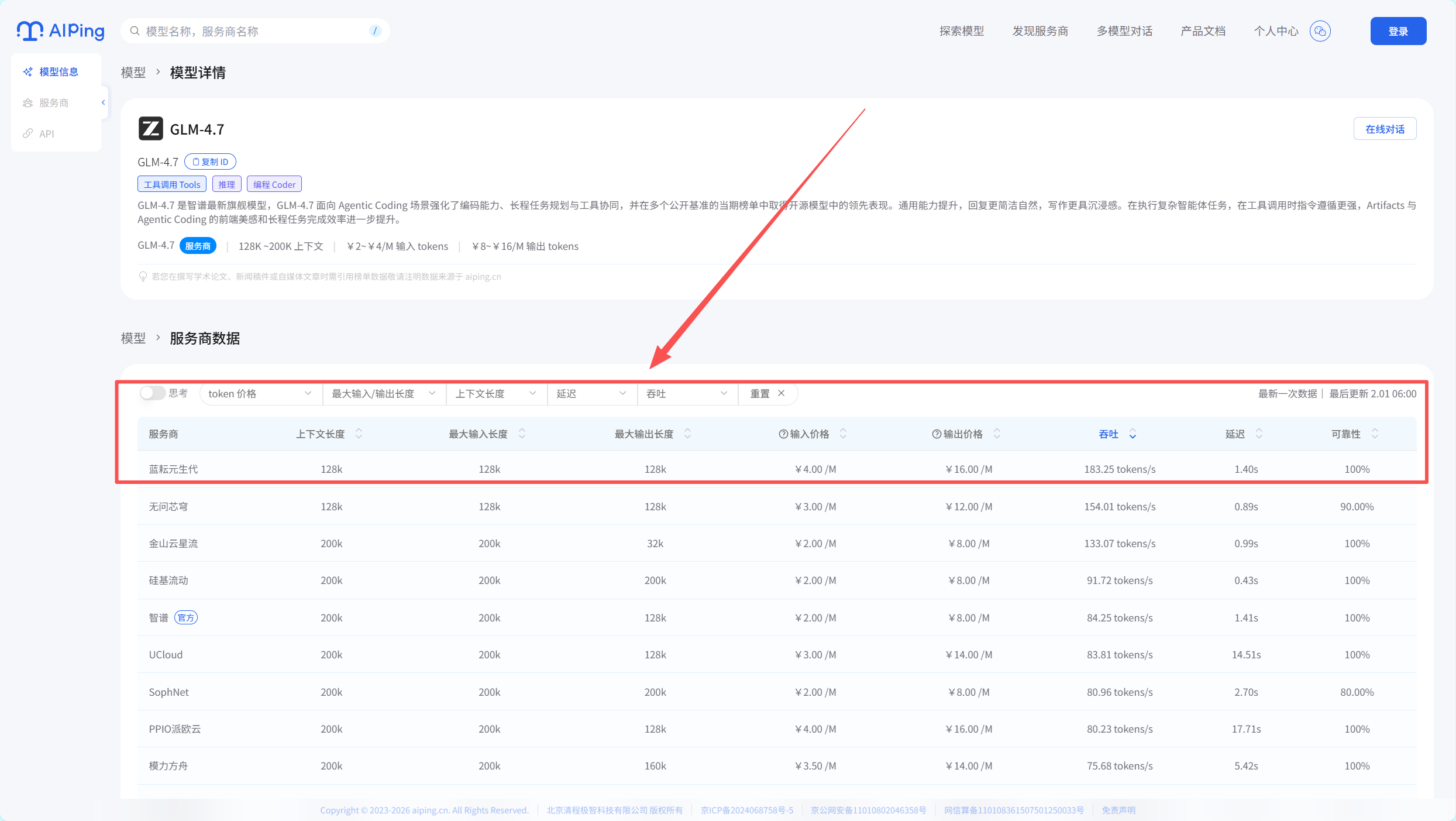Sort by latency column arrows
The width and height of the screenshot is (1456, 821).
pos(1259,434)
